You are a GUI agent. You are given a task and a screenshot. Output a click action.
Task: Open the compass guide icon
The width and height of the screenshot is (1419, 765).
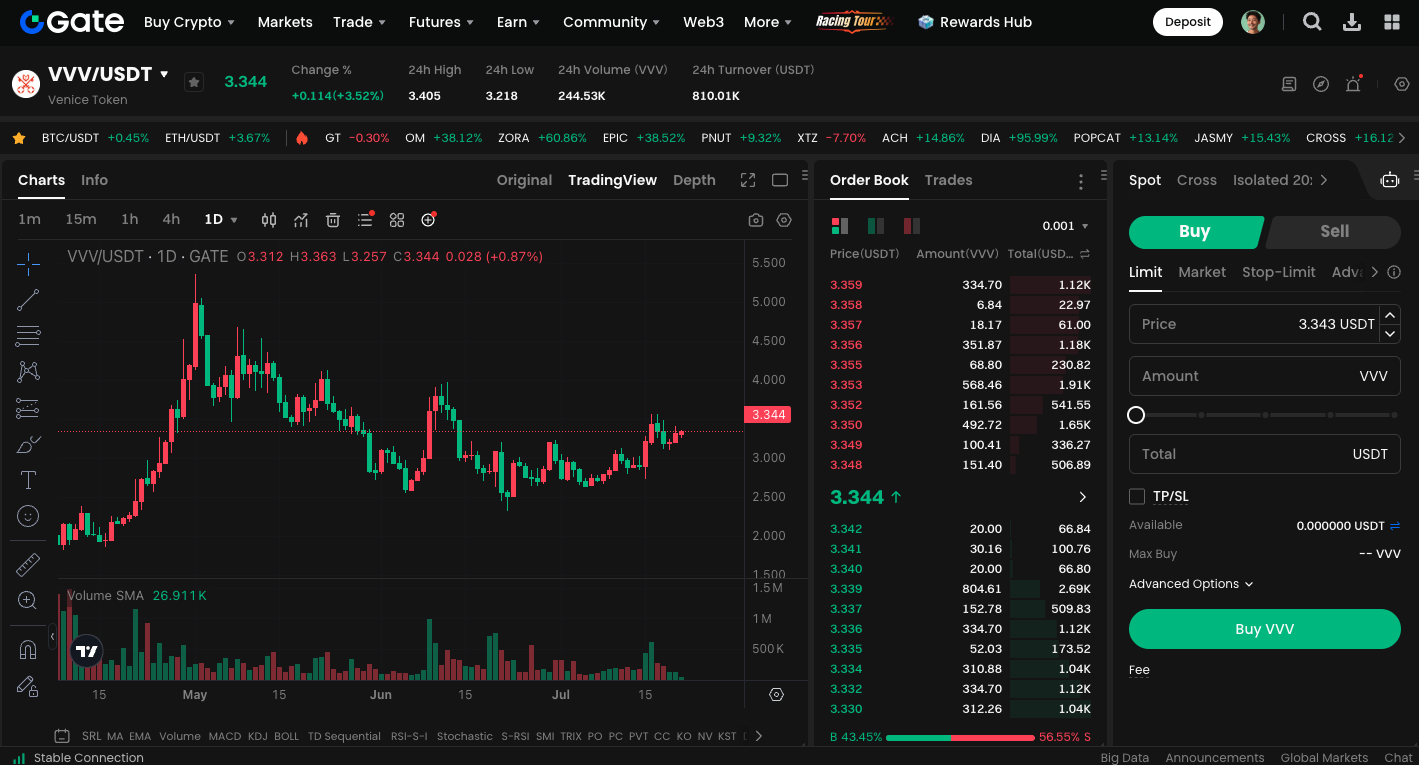pos(1321,84)
